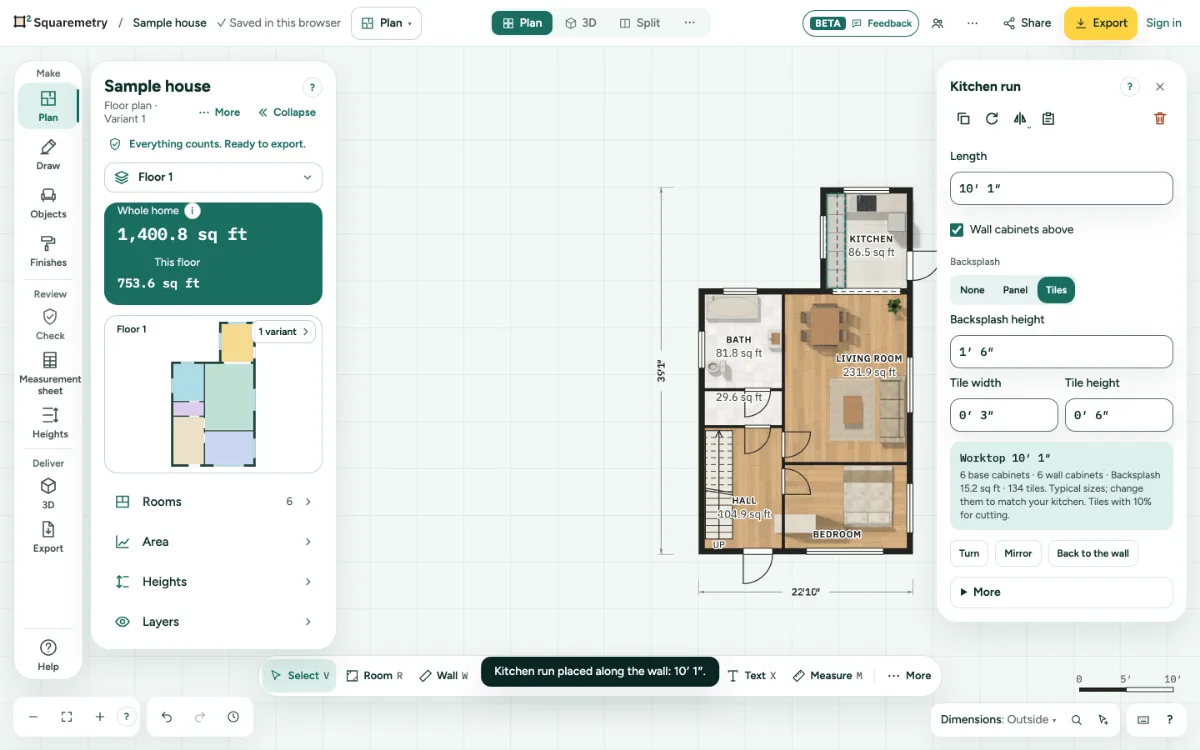This screenshot has height=750, width=1200.
Task: Undo the last action
Action: pos(167,717)
